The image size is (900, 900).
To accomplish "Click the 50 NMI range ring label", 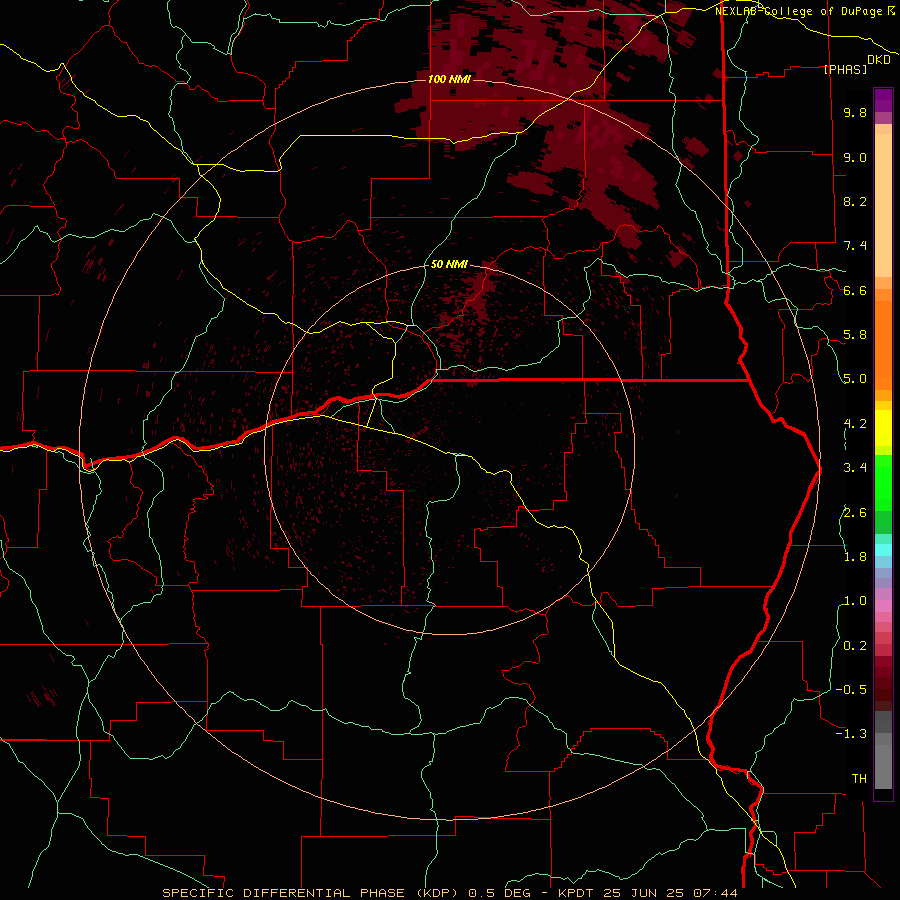I will tap(449, 264).
